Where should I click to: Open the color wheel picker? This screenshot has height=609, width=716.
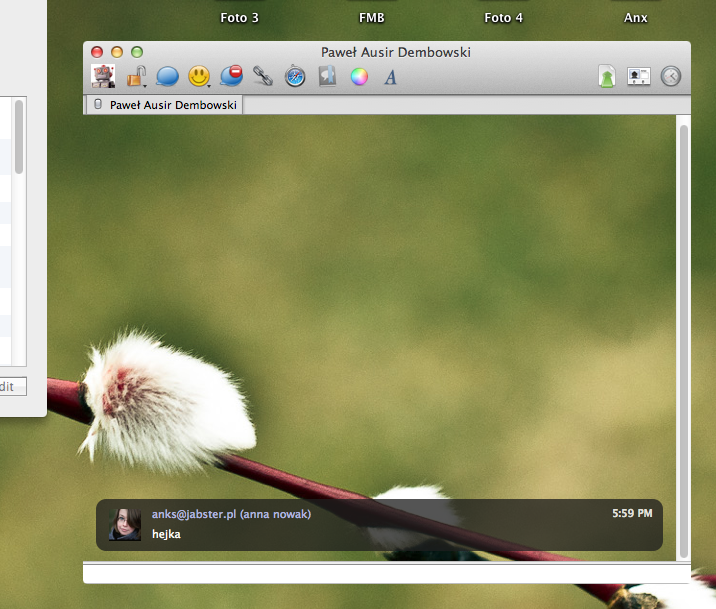(x=359, y=76)
